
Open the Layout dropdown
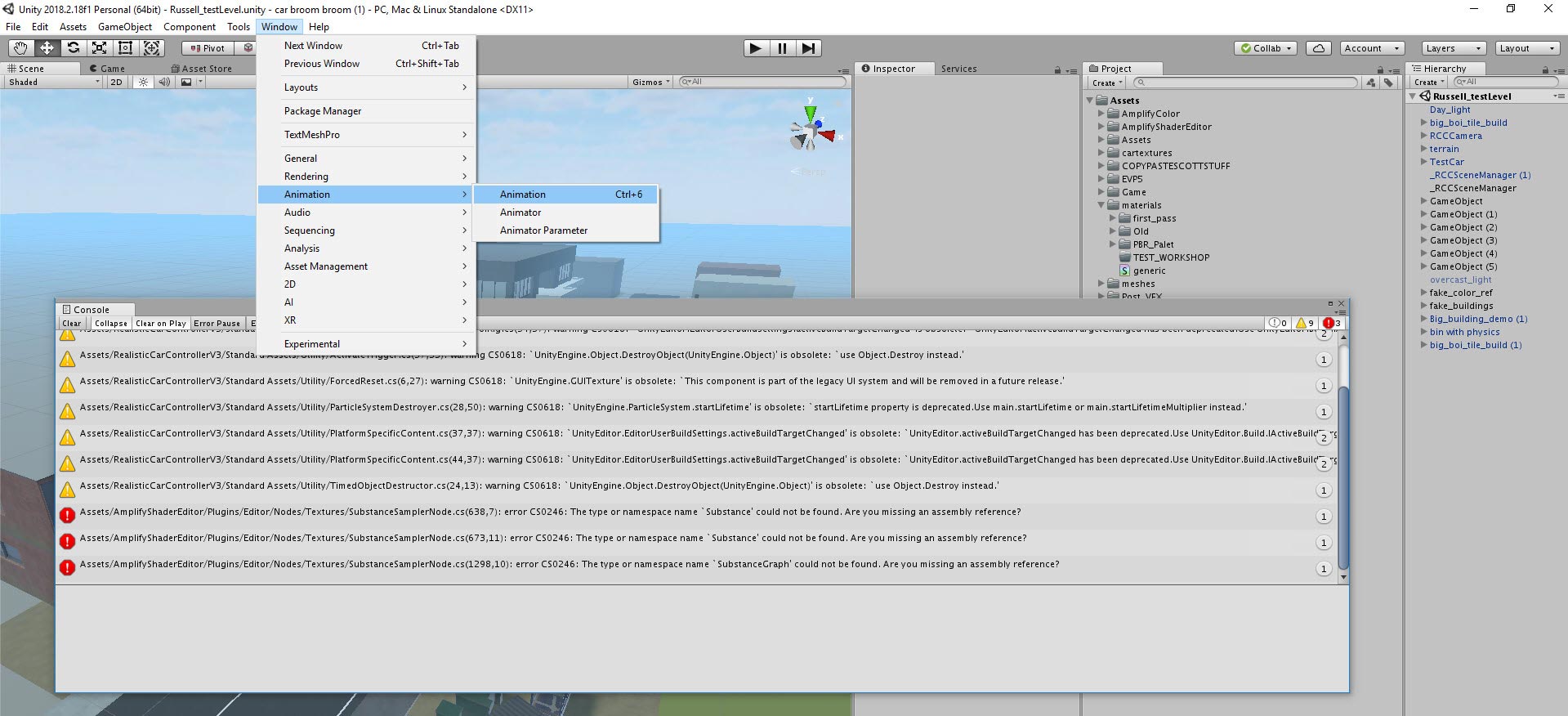click(x=1527, y=48)
